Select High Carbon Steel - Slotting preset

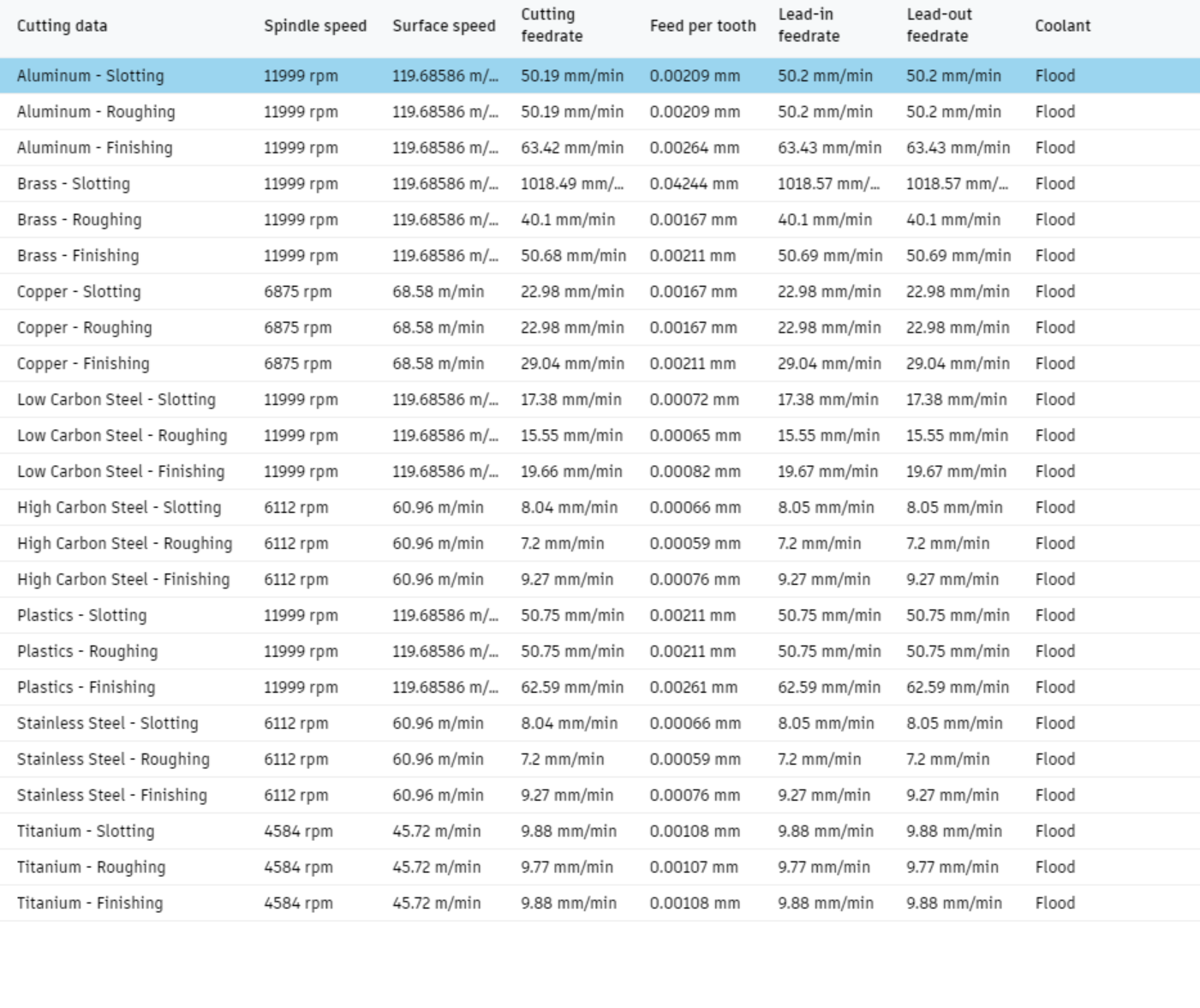point(600,507)
